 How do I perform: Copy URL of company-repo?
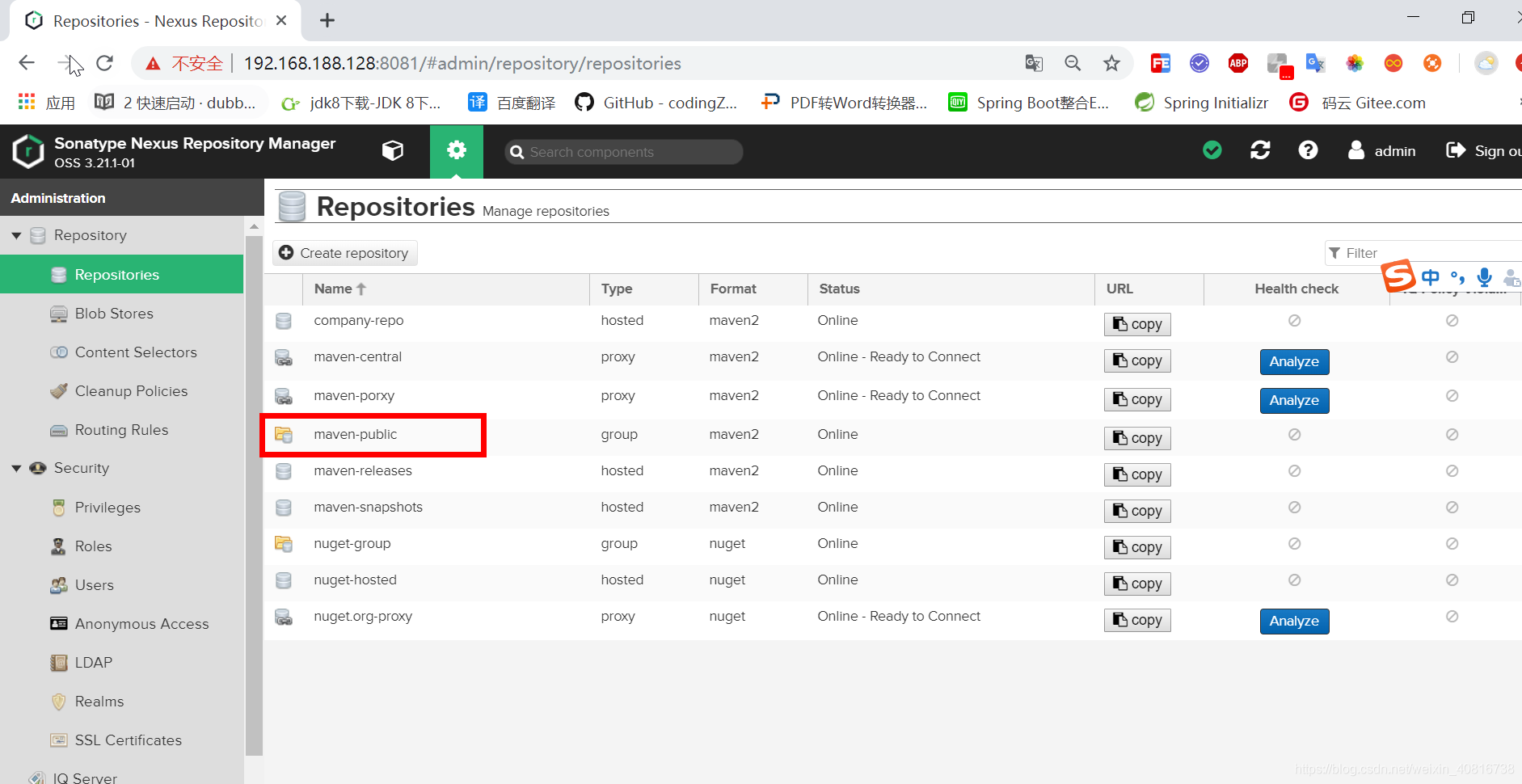tap(1137, 324)
